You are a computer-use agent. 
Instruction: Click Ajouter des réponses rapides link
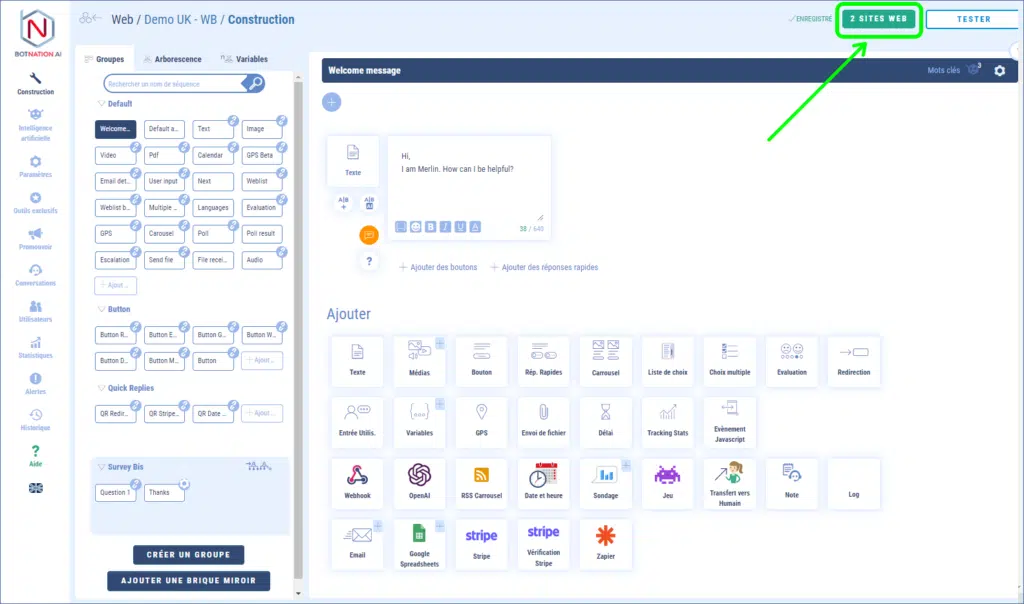coord(544,267)
